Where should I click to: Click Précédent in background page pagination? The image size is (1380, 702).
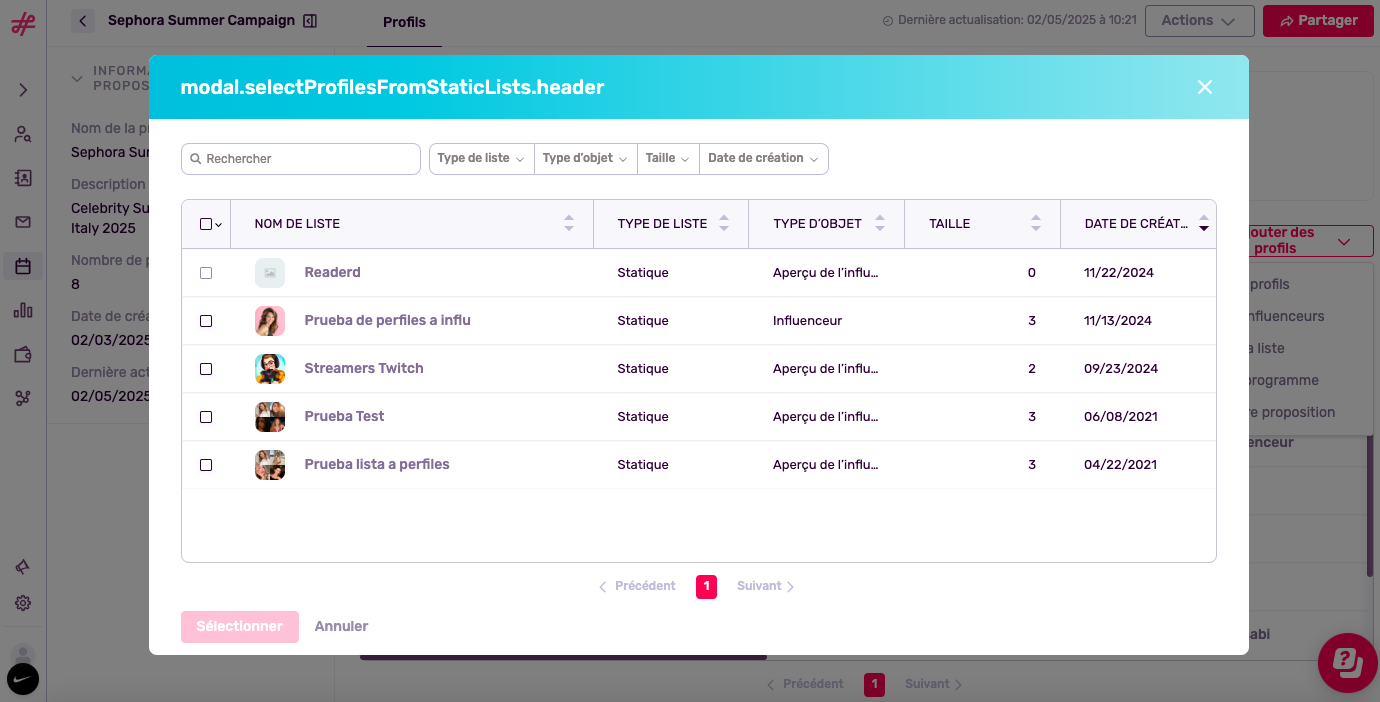coord(805,684)
